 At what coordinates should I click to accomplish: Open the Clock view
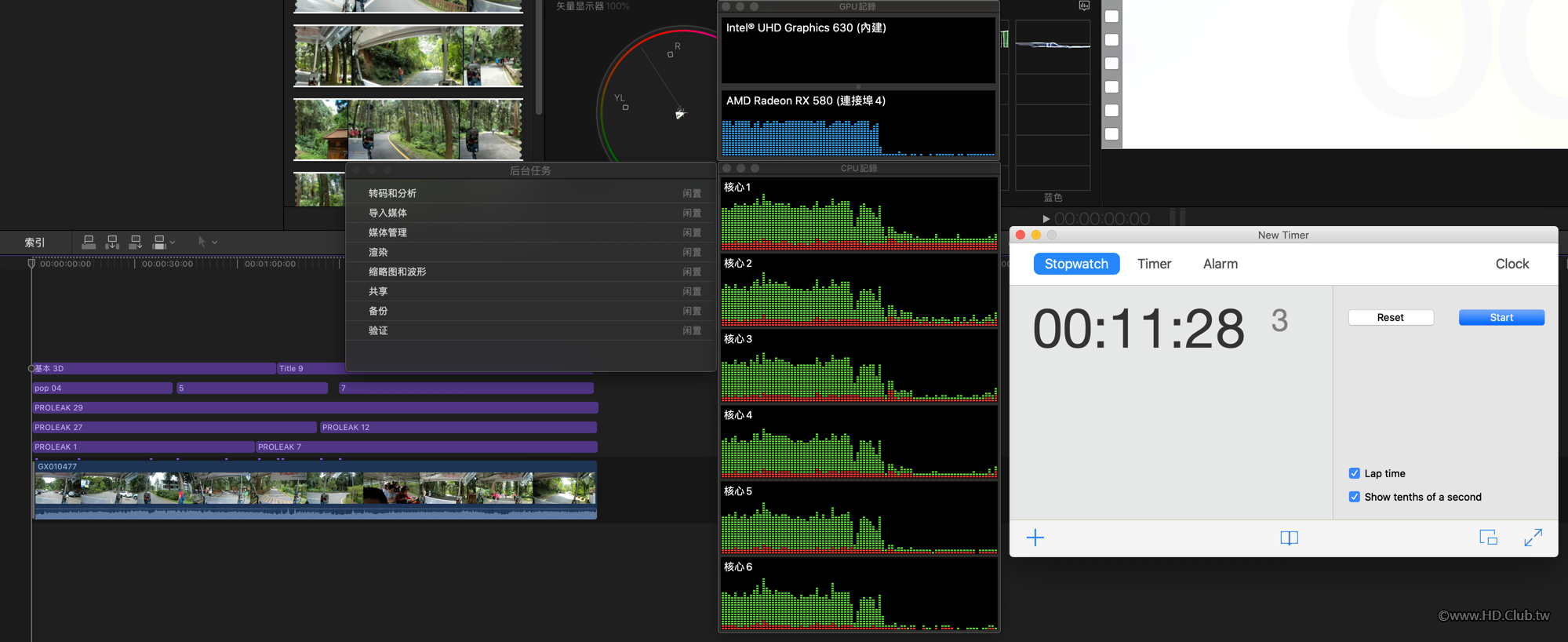coord(1512,264)
